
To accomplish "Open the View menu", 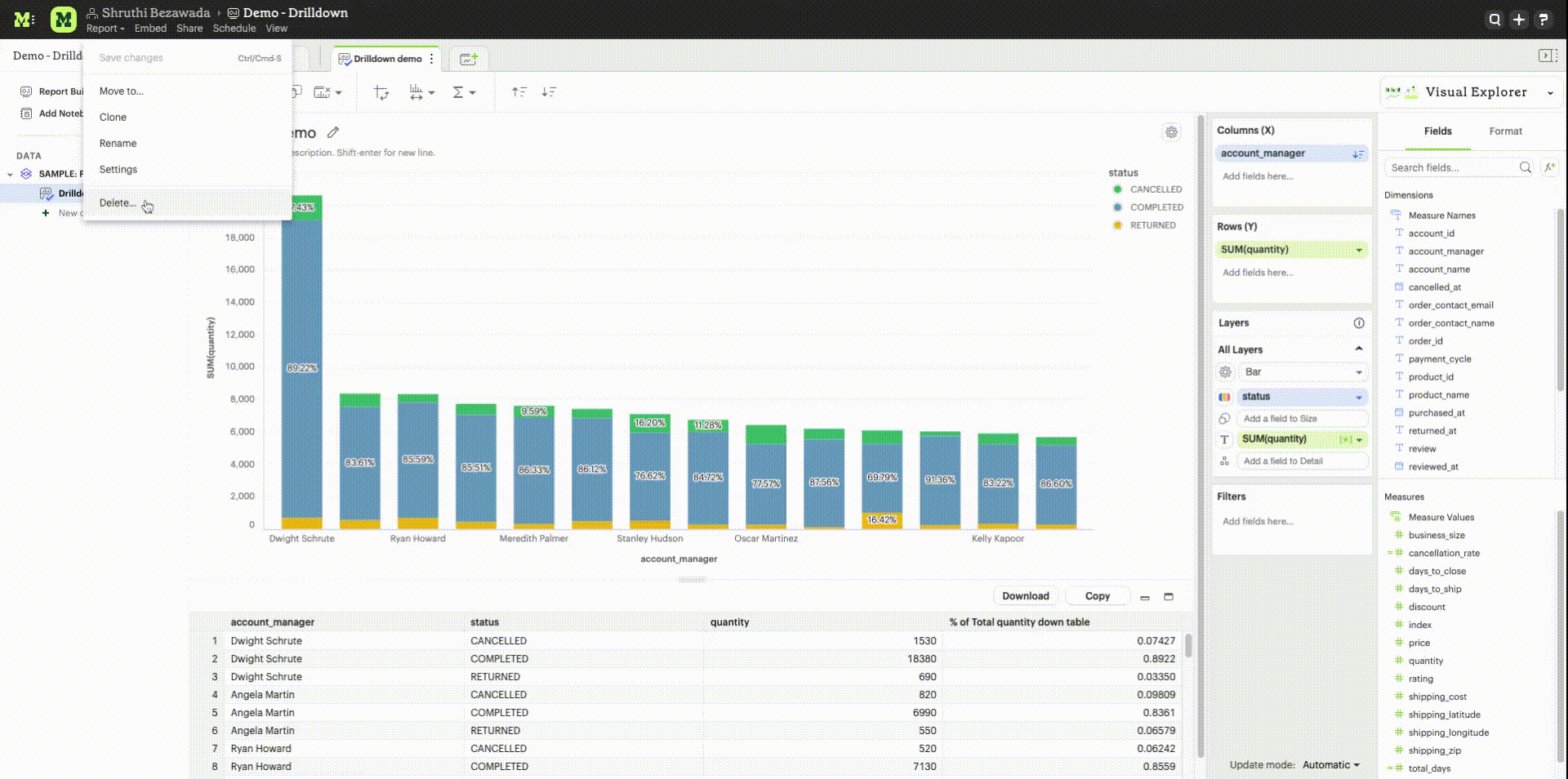I will click(x=276, y=29).
